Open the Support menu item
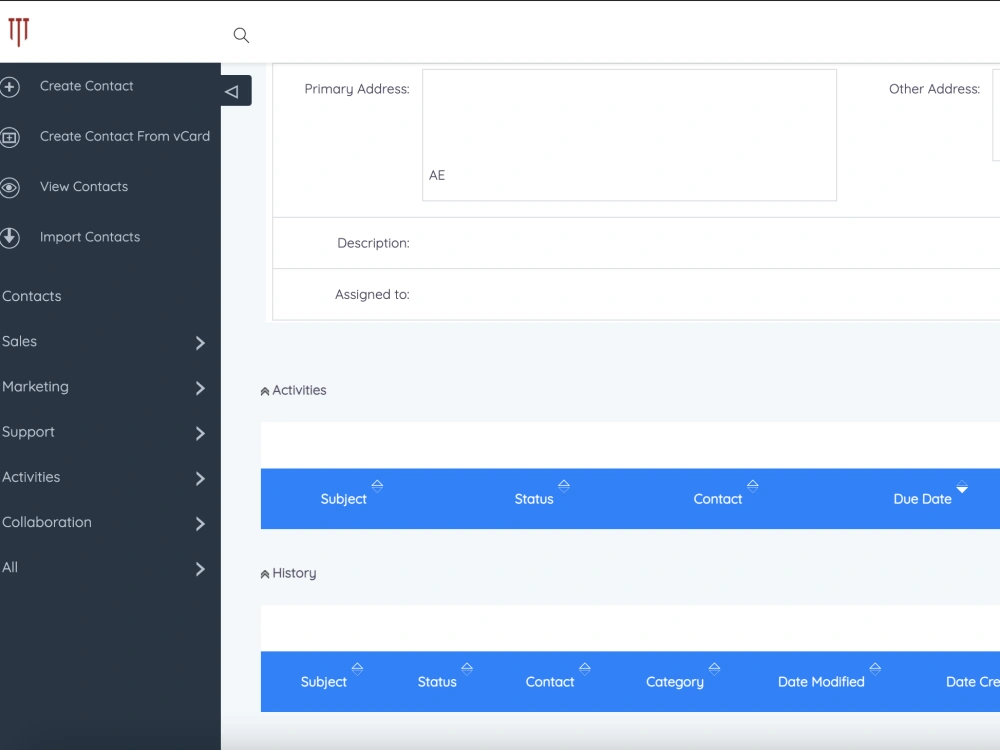Viewport: 1000px width, 750px height. tap(28, 432)
